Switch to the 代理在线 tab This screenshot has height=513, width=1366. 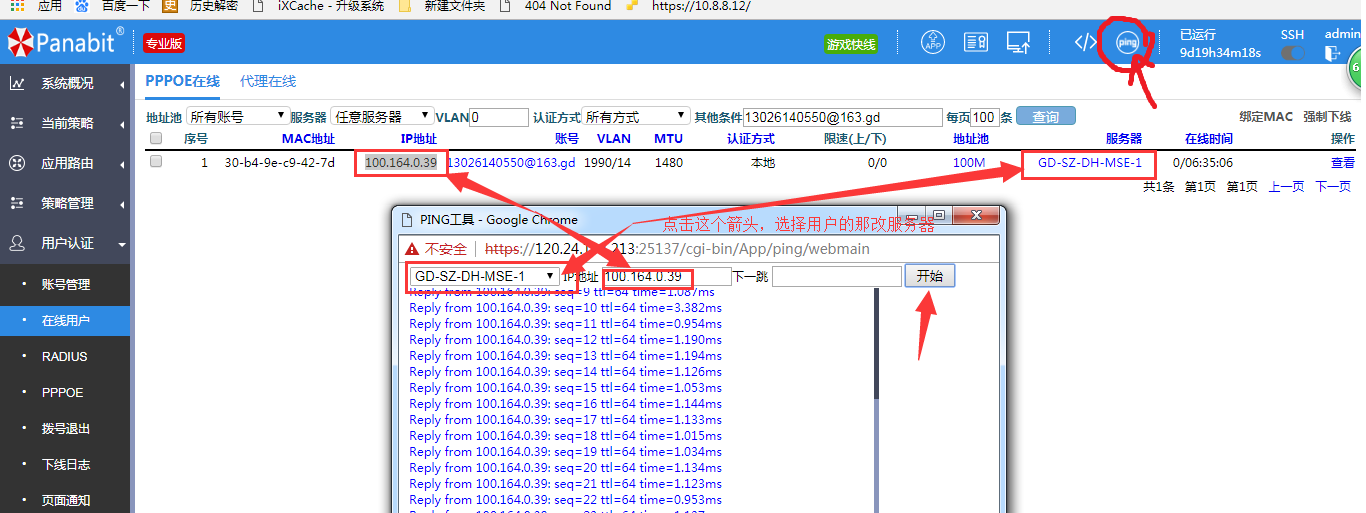coord(268,81)
